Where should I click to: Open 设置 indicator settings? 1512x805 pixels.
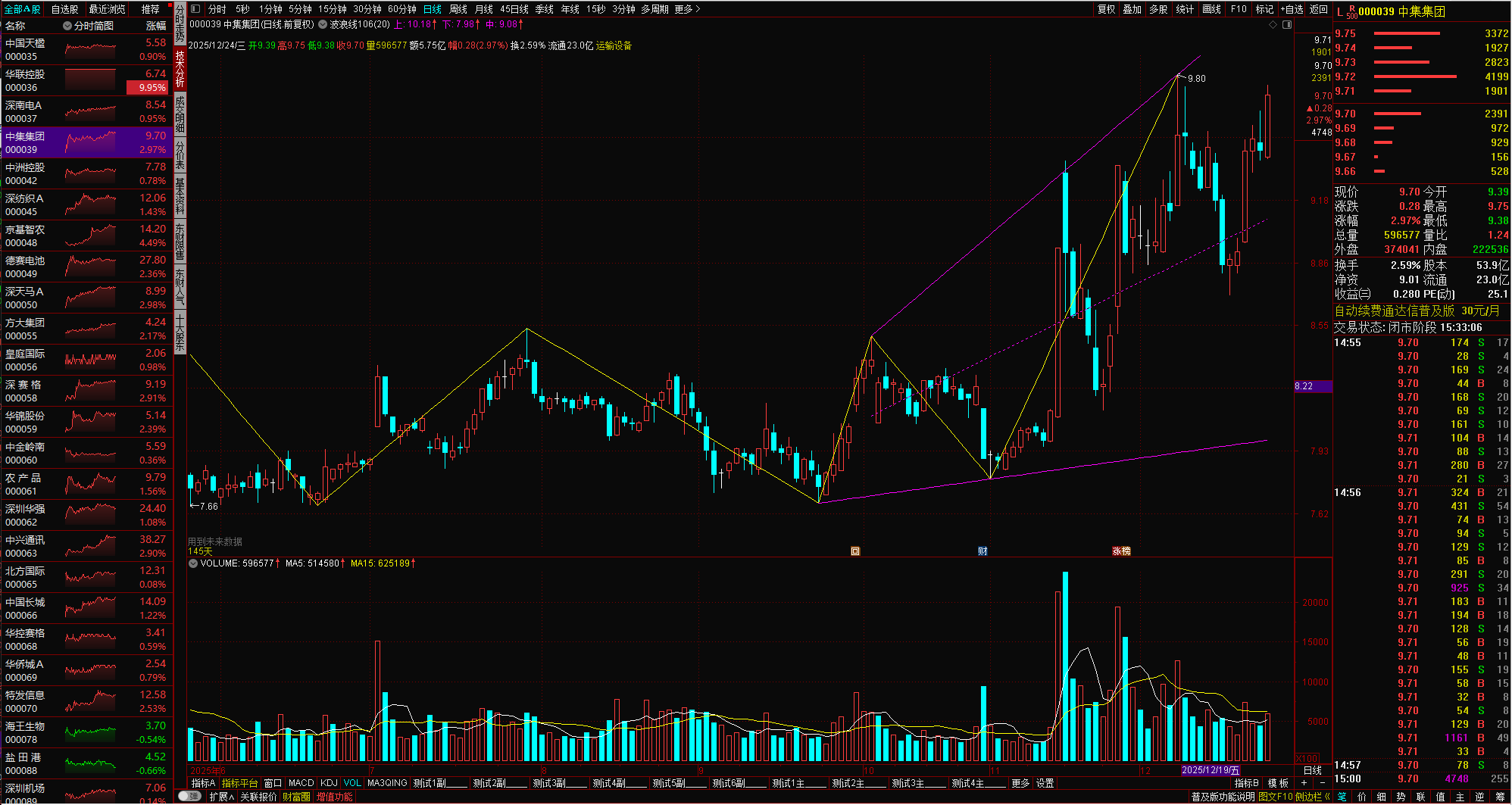point(1045,783)
